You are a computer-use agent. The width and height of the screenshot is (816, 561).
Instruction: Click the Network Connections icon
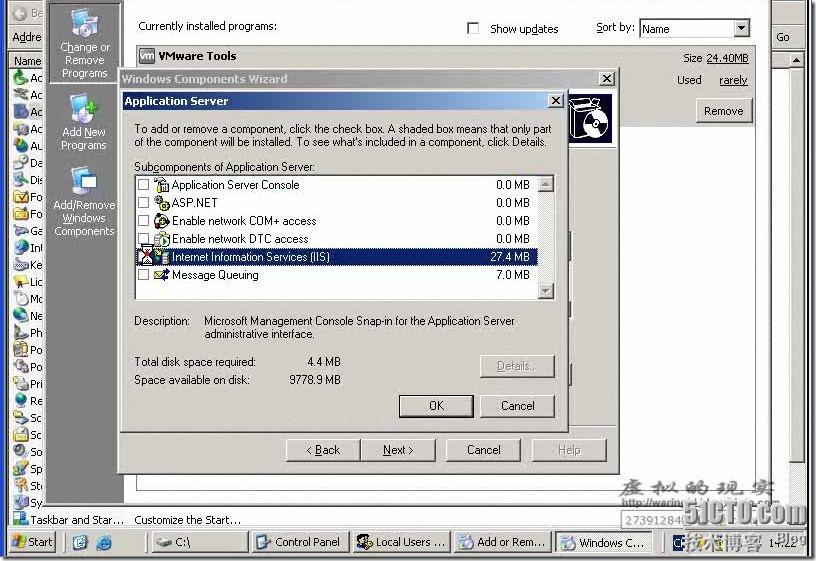tap(21, 315)
